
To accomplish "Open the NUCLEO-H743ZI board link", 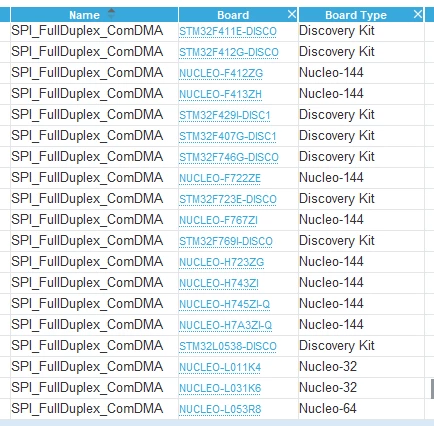I will coord(219,283).
